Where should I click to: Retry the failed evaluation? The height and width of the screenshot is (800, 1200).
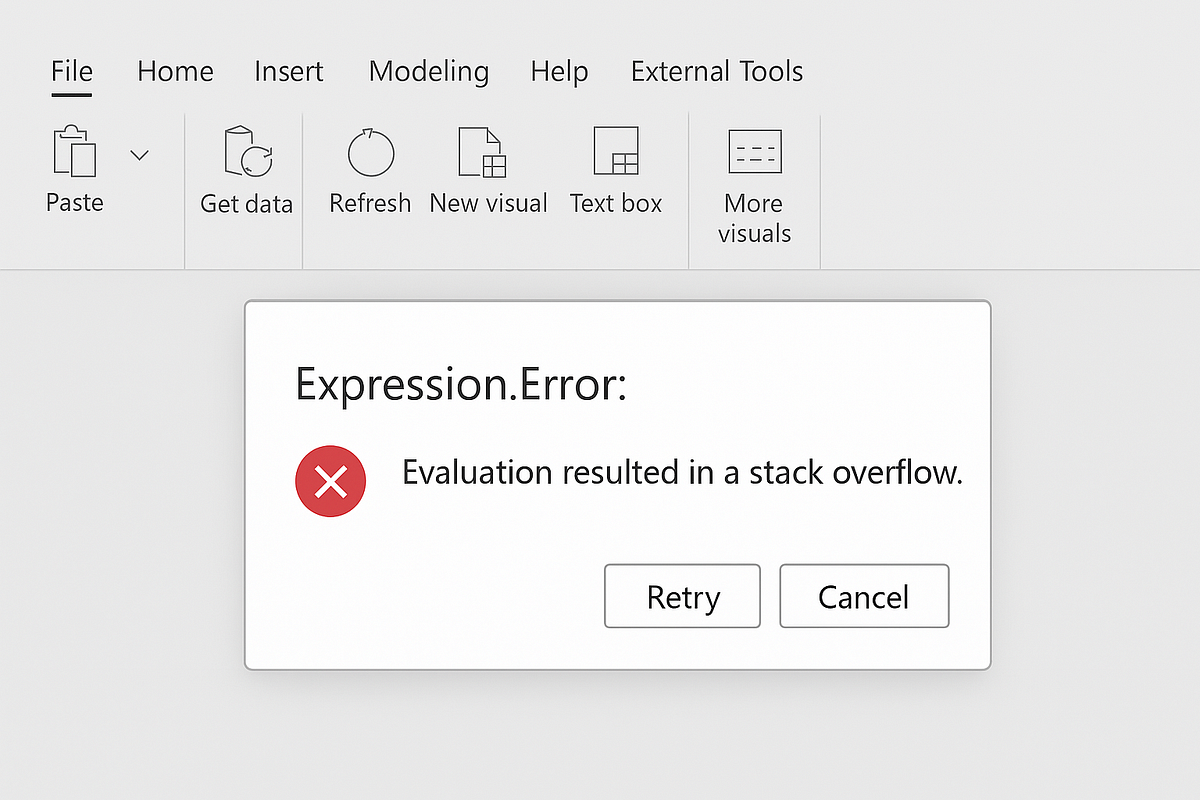pyautogui.click(x=682, y=596)
